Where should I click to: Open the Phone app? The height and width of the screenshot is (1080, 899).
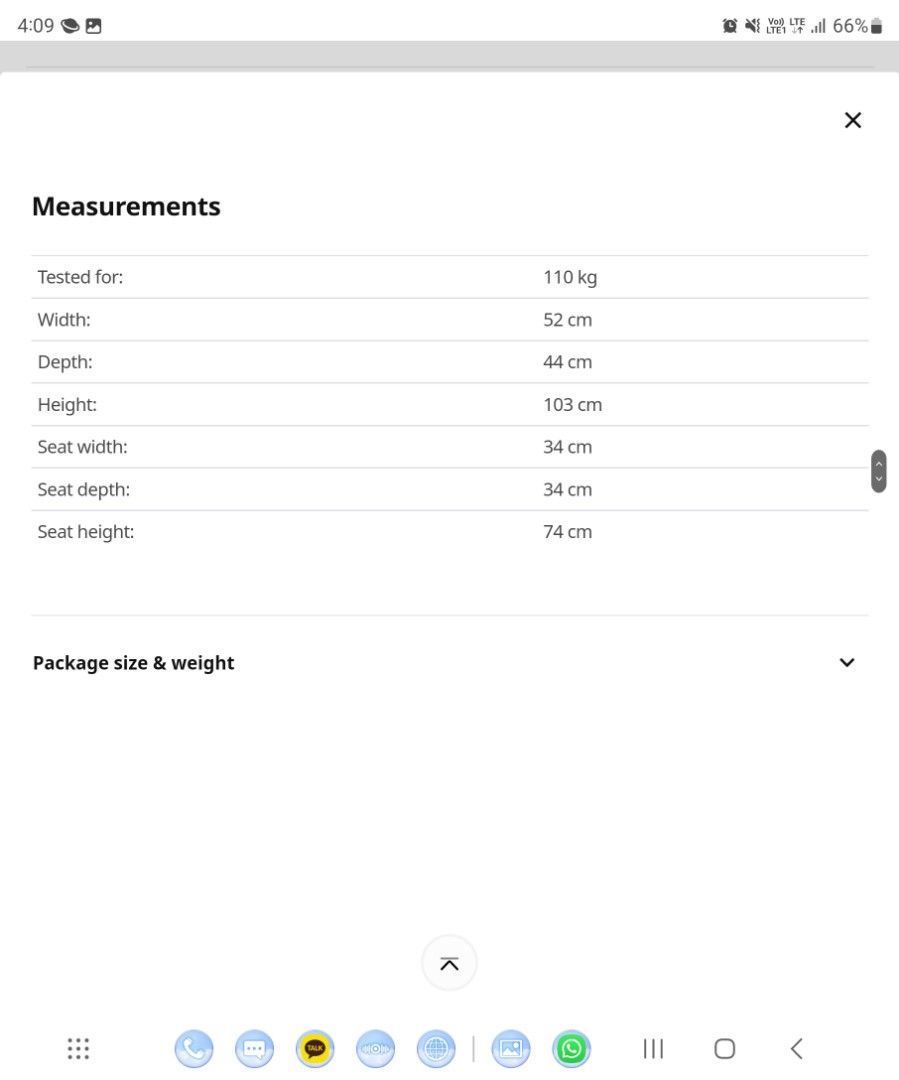pos(194,1048)
